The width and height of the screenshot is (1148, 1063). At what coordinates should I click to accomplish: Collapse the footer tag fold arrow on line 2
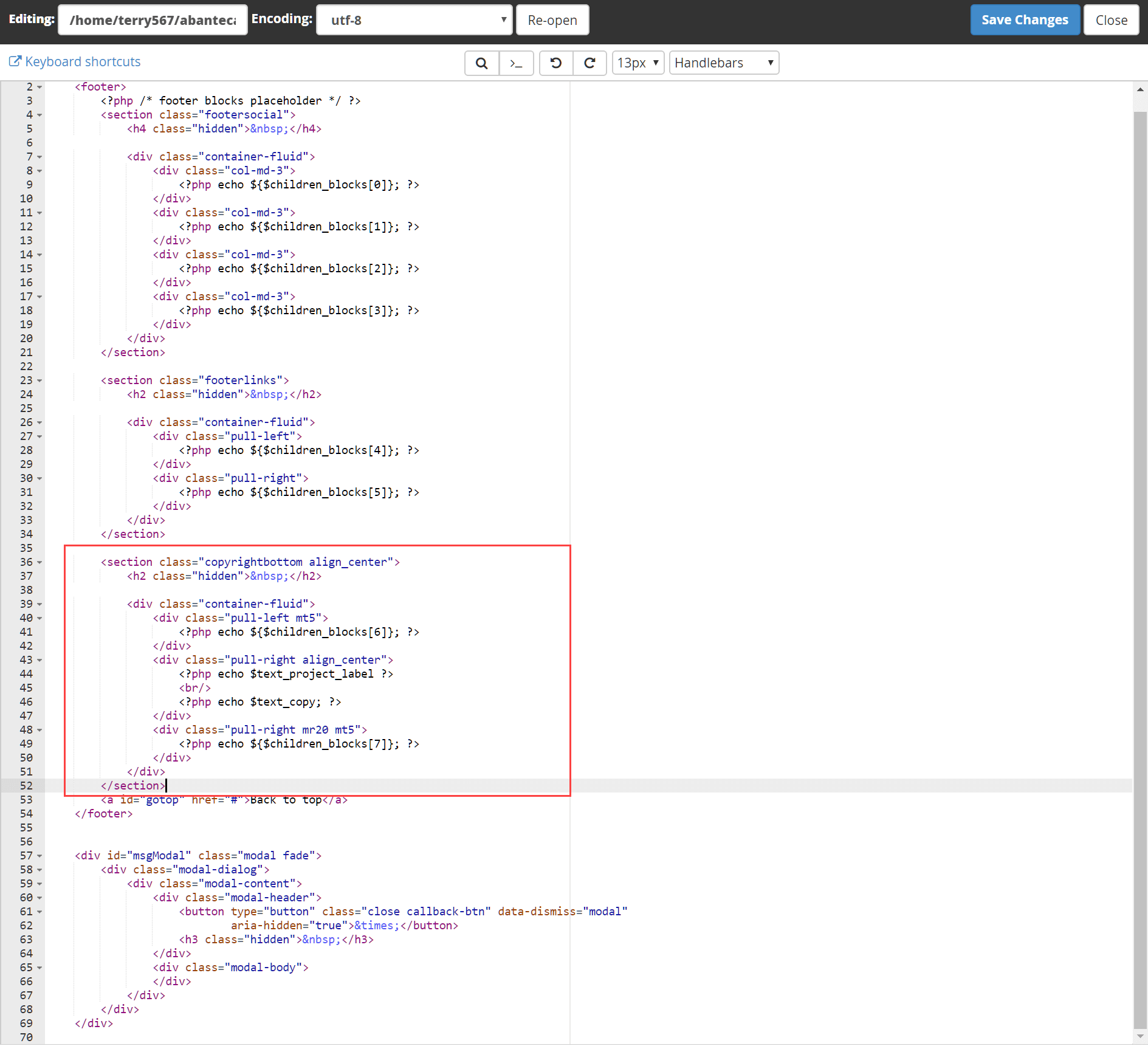[x=40, y=87]
